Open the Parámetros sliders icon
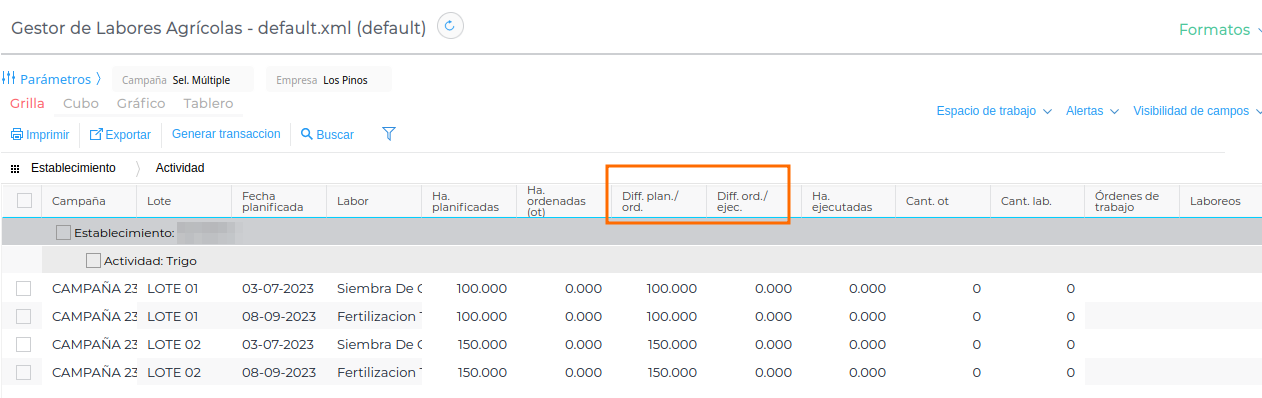The width and height of the screenshot is (1262, 398). point(9,79)
